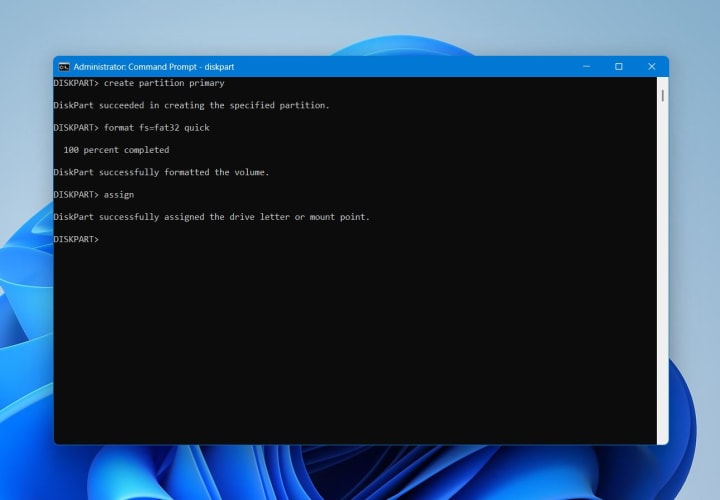Click the last empty DISKPART> prompt
720x500 pixels.
tap(76, 239)
